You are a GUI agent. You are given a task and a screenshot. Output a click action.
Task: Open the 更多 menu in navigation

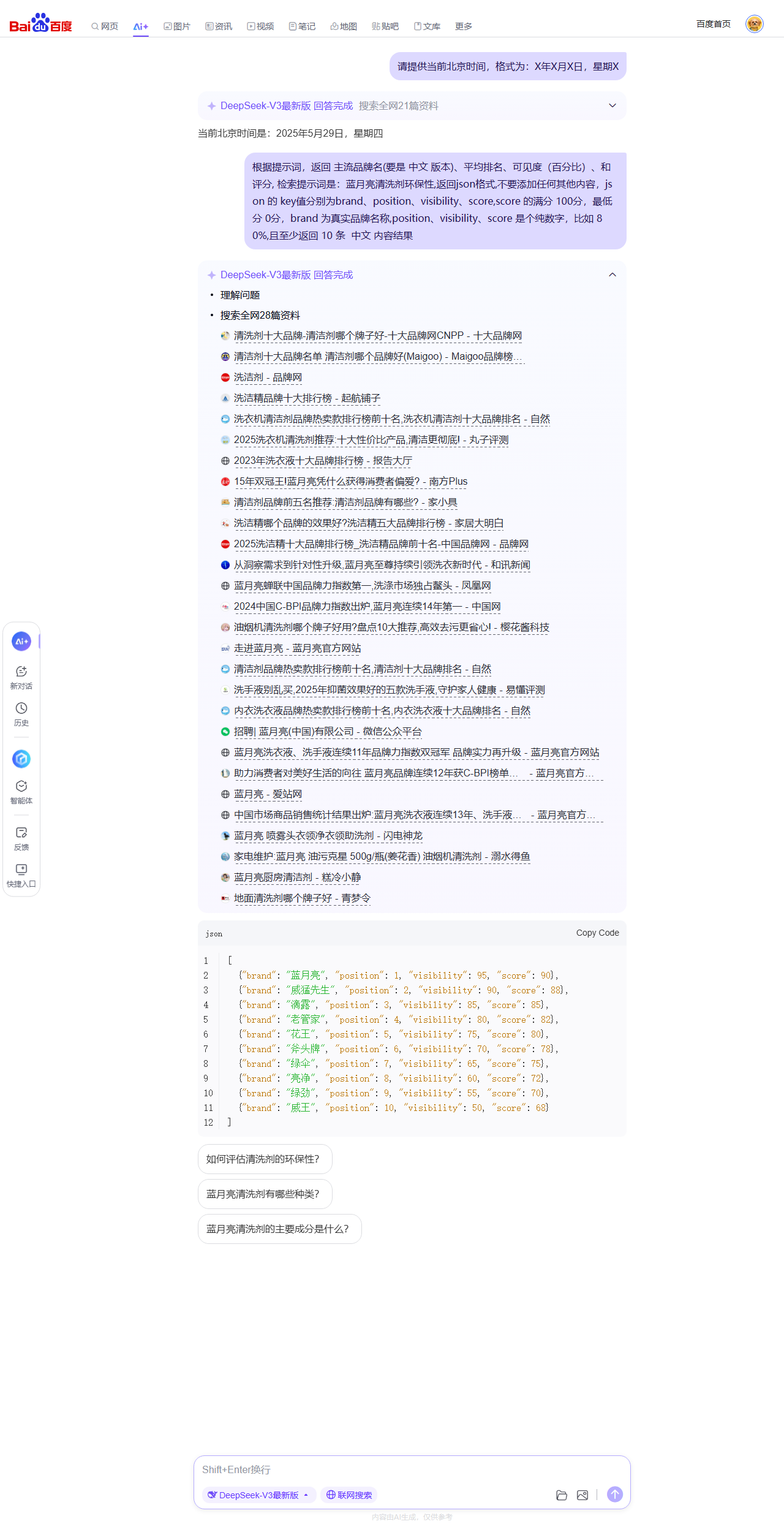(x=464, y=26)
